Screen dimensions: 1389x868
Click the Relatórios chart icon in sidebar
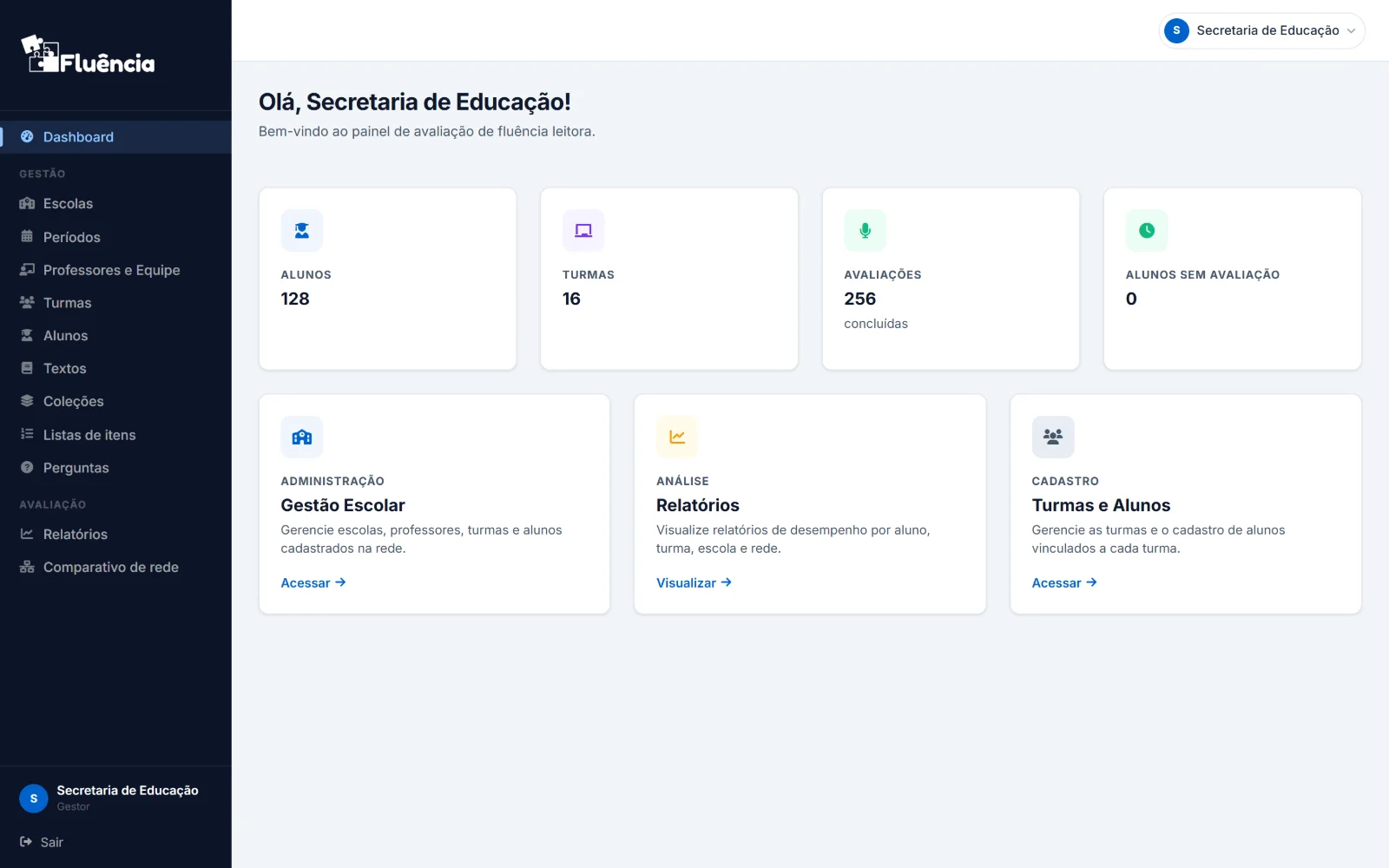coord(27,534)
